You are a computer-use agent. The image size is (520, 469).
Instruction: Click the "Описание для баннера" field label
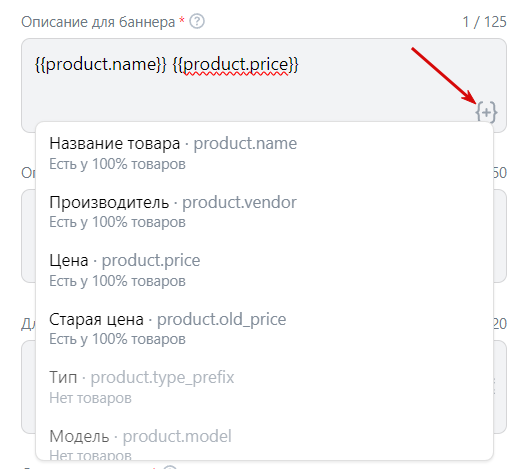[x=98, y=22]
